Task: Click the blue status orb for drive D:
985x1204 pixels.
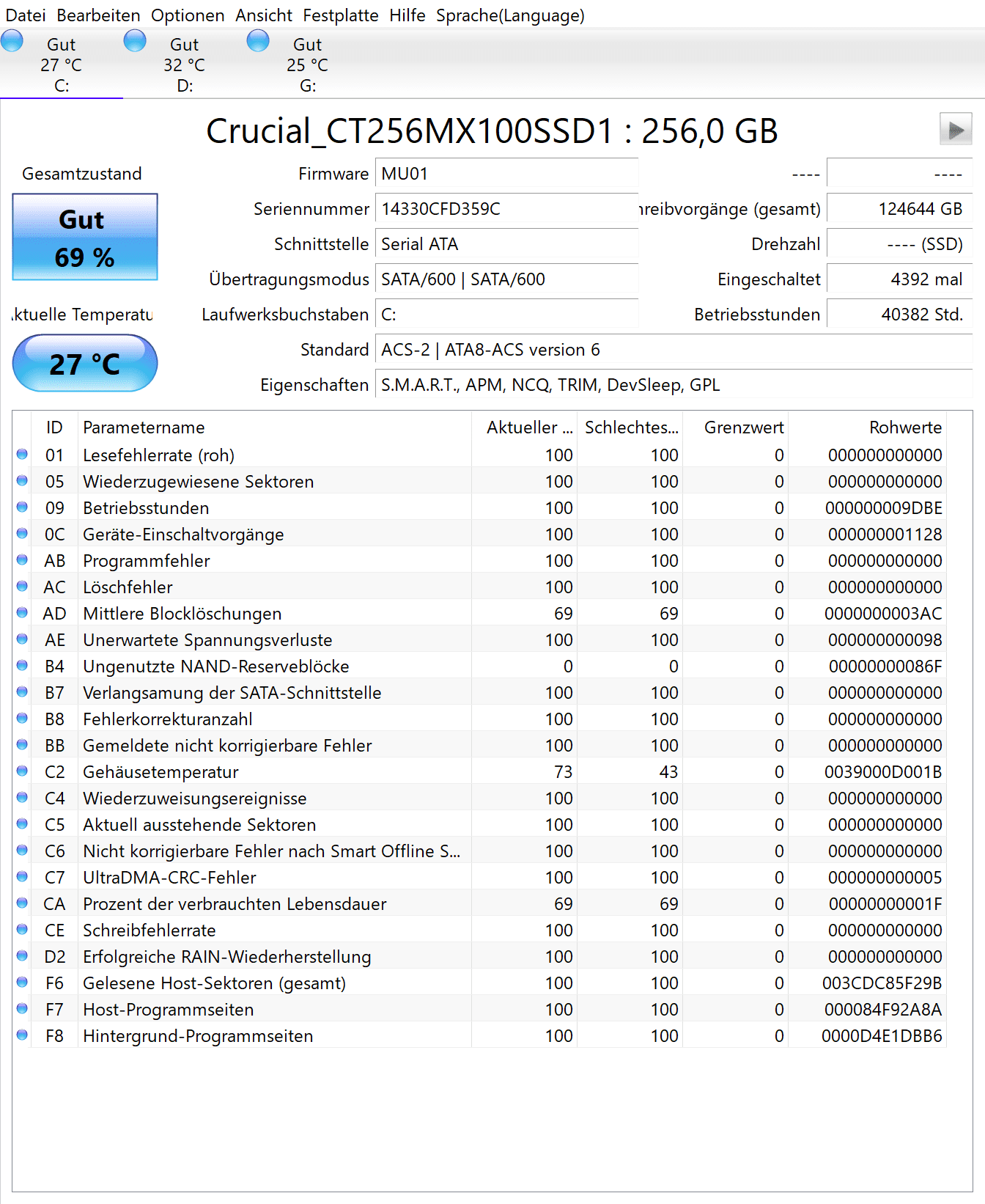Action: click(135, 41)
